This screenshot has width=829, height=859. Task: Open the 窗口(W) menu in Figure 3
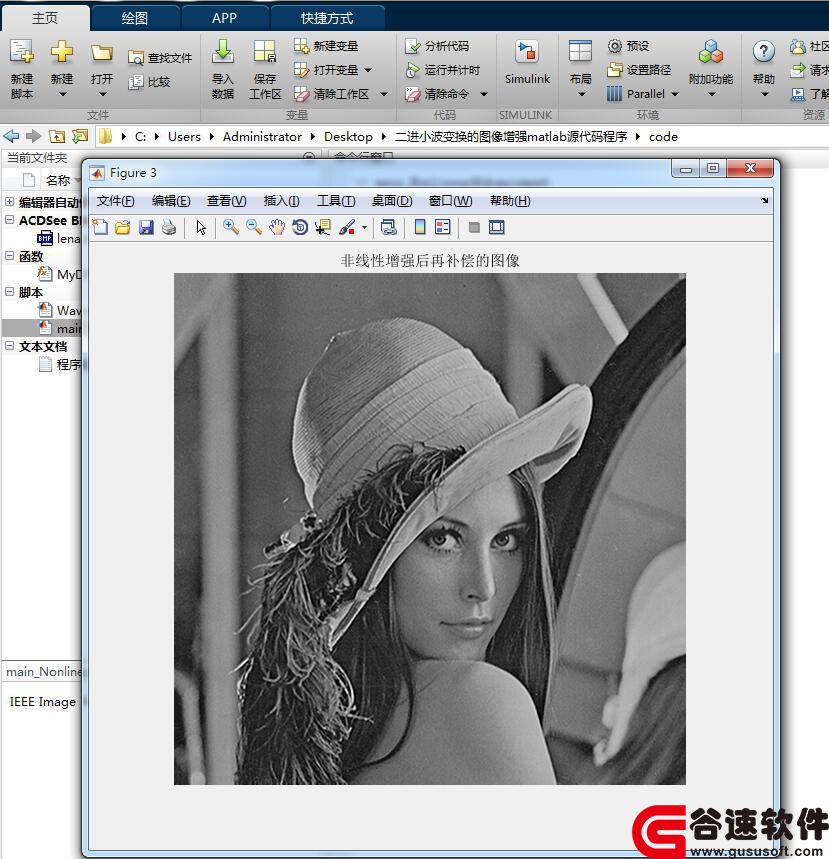pyautogui.click(x=450, y=201)
